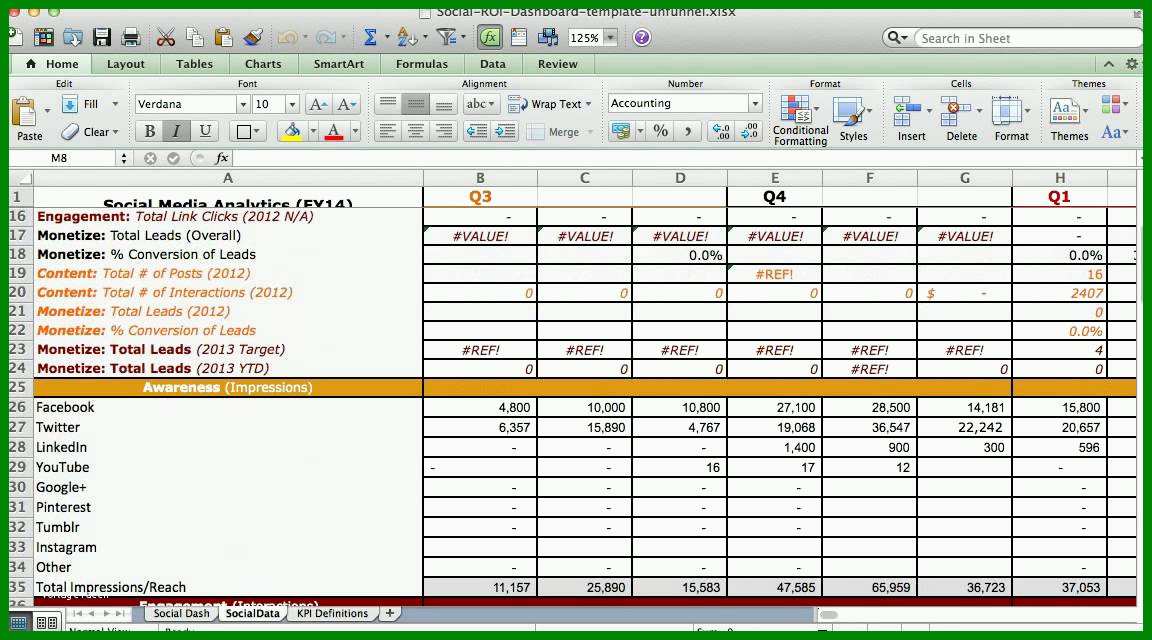Open the templates gallery icon
Image resolution: width=1152 pixels, height=640 pixels.
[x=44, y=37]
